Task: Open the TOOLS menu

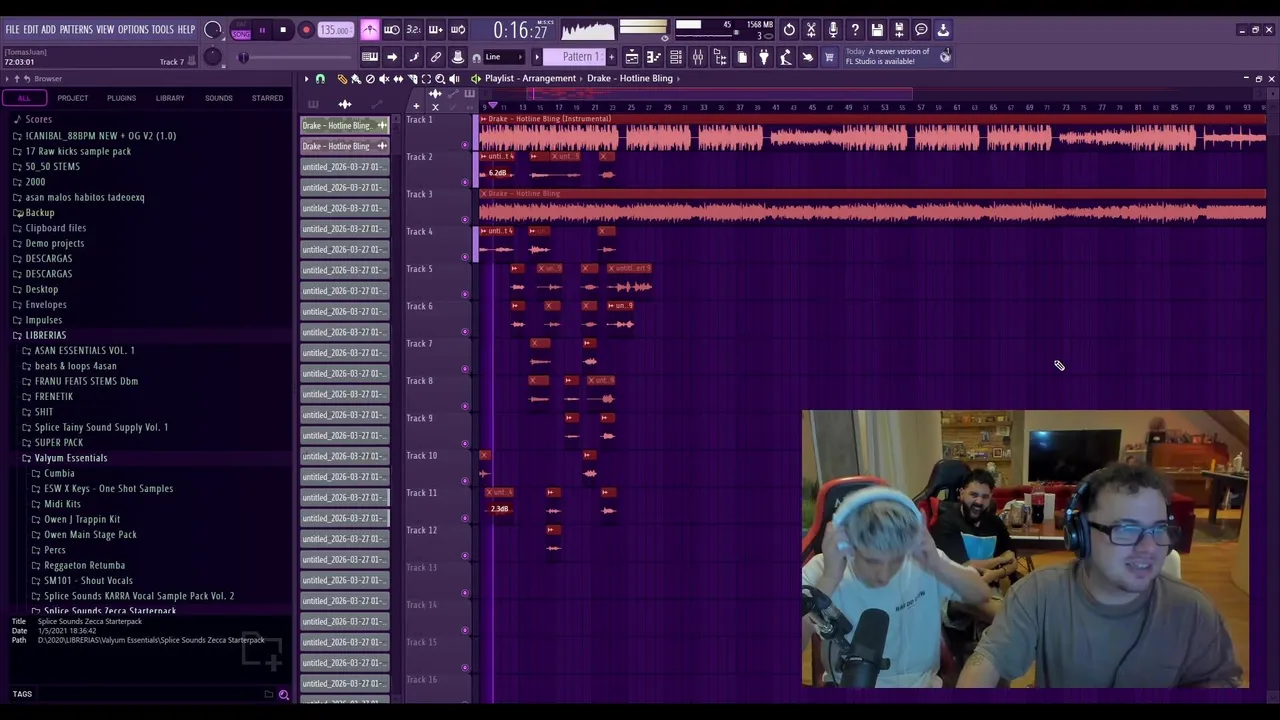Action: coord(163,30)
